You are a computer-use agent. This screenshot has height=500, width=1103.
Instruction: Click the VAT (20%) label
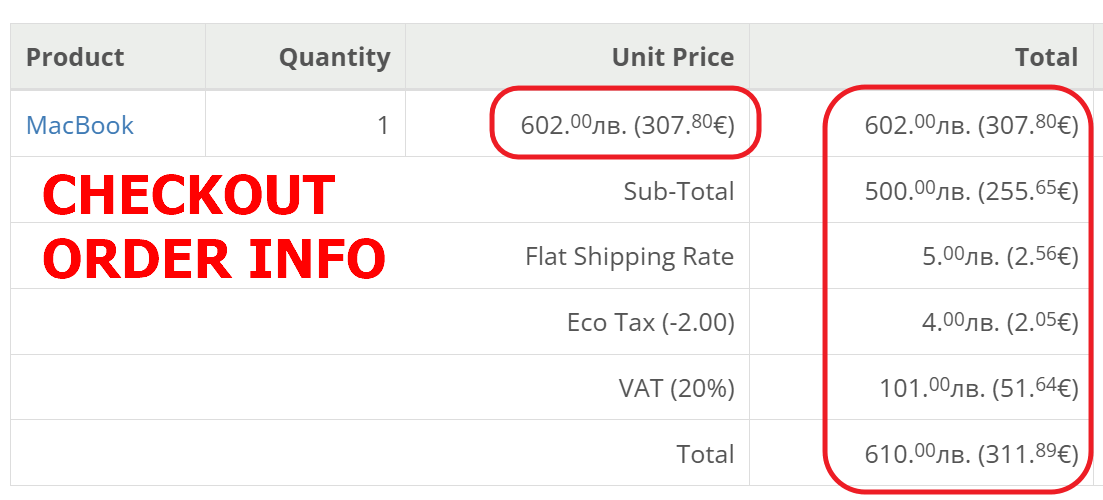676,388
